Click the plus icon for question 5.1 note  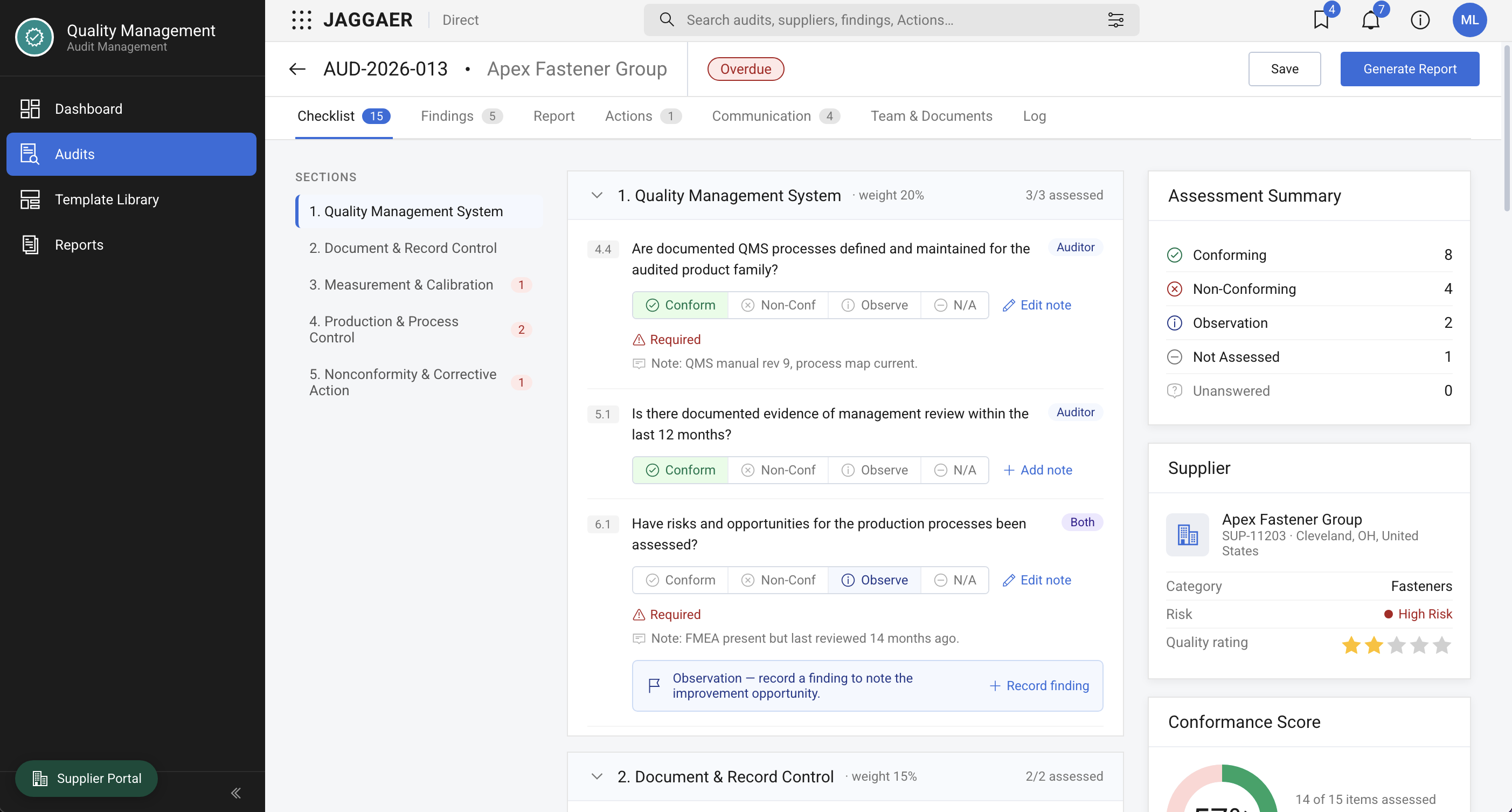click(1008, 470)
